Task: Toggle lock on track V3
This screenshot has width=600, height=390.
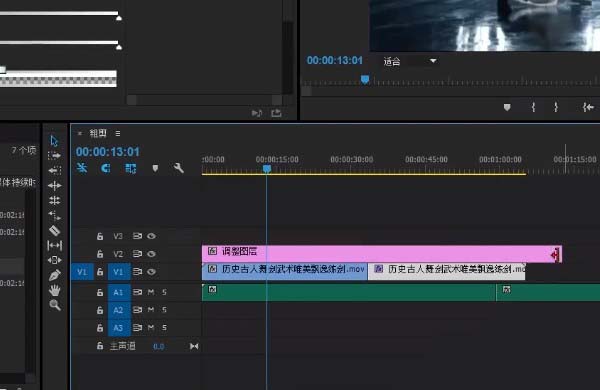Action: tap(100, 236)
